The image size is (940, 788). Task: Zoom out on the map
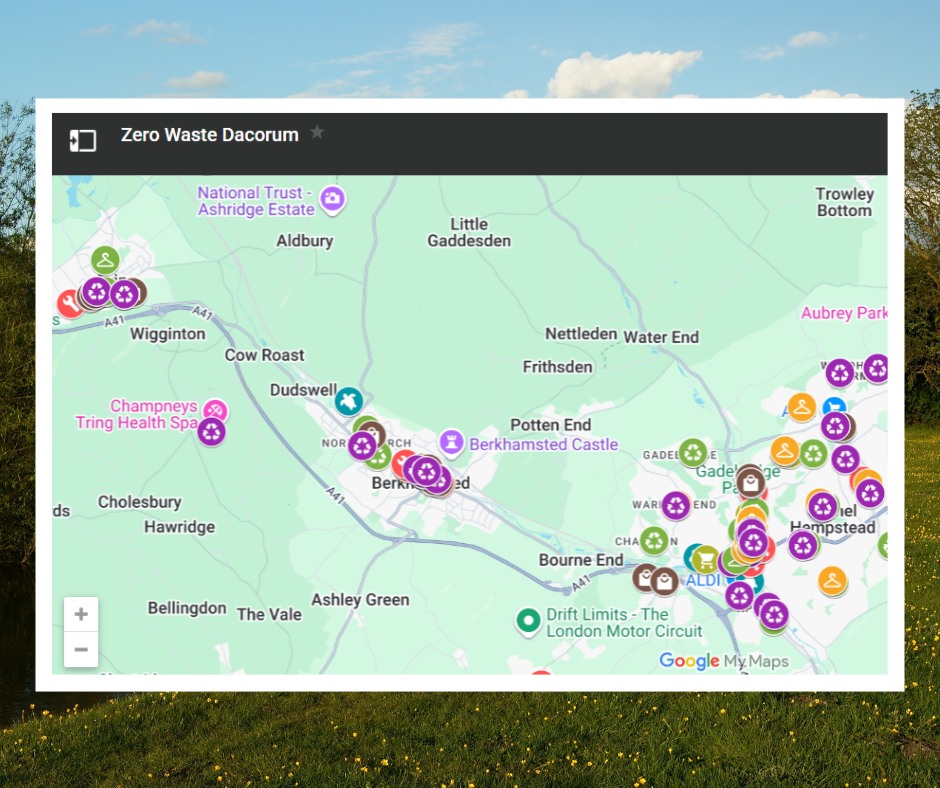pyautogui.click(x=81, y=649)
